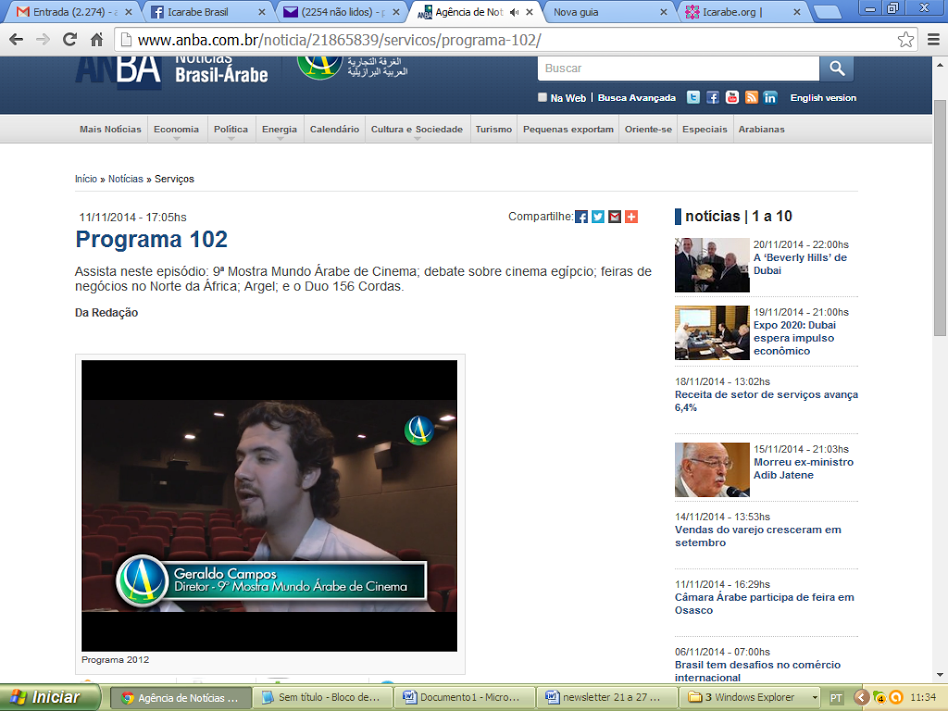
Task: Open 'Vendas do varejo cresceram' article
Action: [x=758, y=536]
